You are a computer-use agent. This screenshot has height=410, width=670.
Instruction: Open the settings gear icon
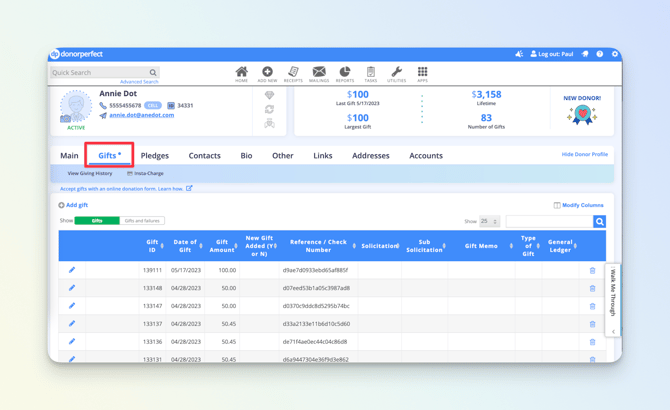coord(614,54)
